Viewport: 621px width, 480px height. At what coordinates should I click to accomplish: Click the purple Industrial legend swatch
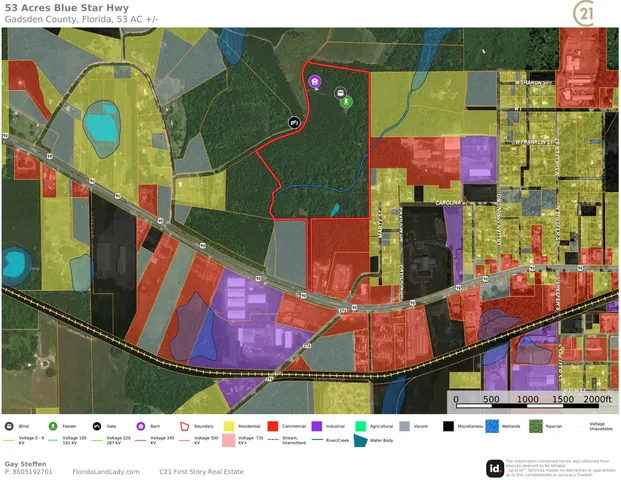point(317,426)
